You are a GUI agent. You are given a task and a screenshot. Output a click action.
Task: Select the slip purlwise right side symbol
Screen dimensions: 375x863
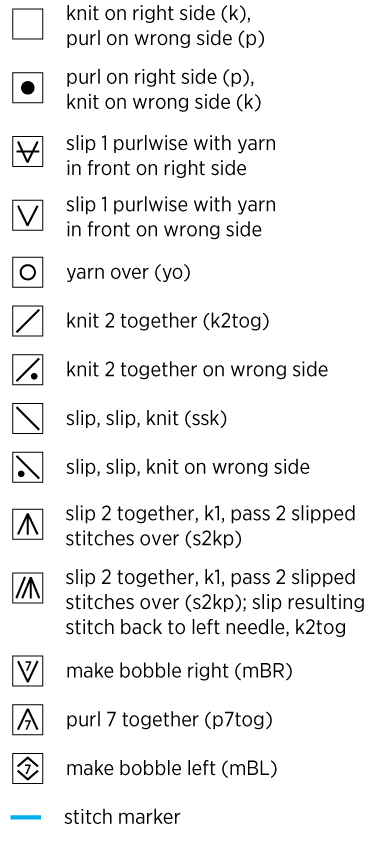click(28, 151)
